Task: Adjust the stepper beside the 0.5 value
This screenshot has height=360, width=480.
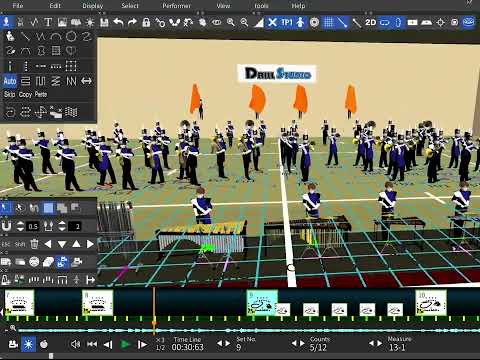Action: tap(20, 226)
